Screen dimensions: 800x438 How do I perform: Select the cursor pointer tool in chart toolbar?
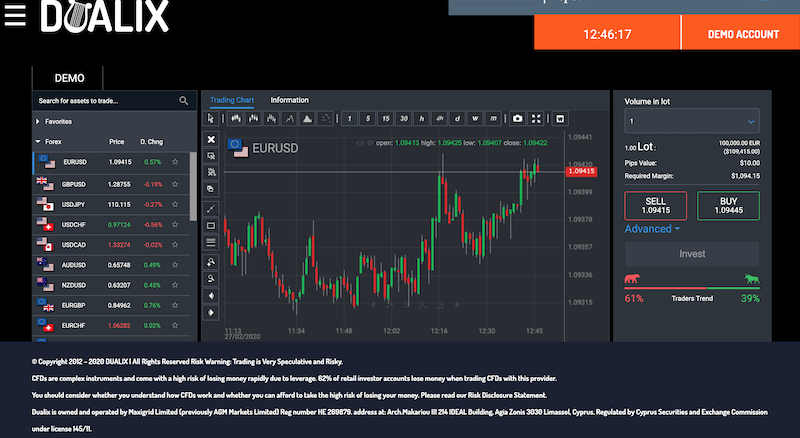(211, 118)
